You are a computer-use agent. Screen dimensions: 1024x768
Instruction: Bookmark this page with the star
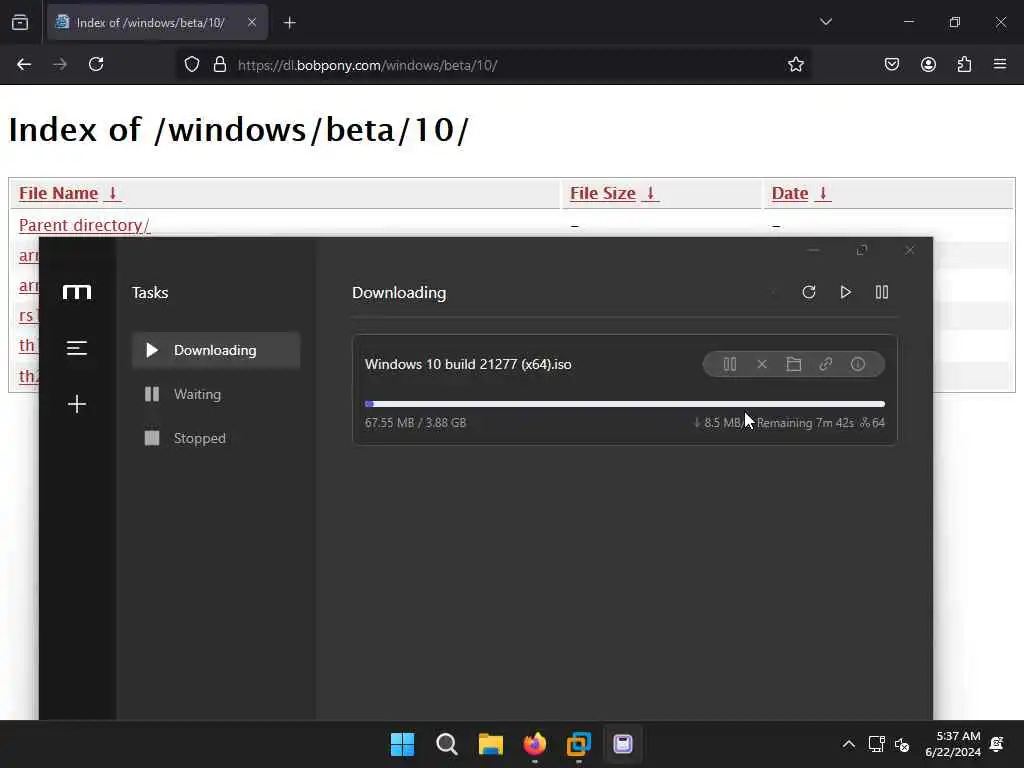[x=795, y=65]
